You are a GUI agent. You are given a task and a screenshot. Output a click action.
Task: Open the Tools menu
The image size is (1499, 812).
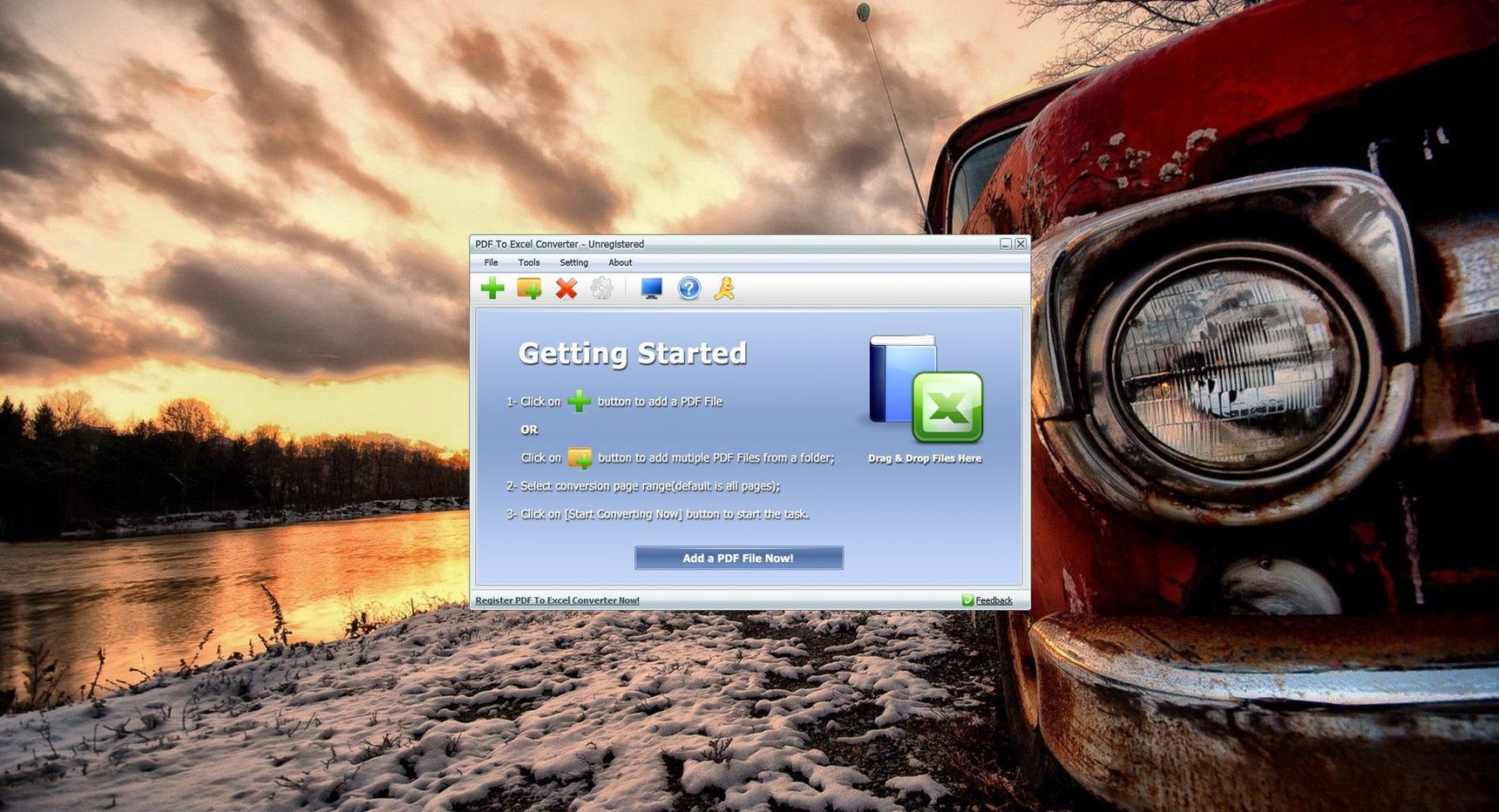pos(529,262)
